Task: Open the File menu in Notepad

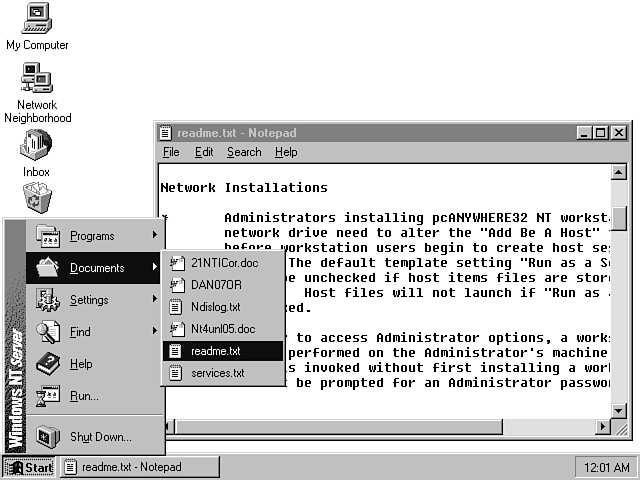Action: coord(171,152)
